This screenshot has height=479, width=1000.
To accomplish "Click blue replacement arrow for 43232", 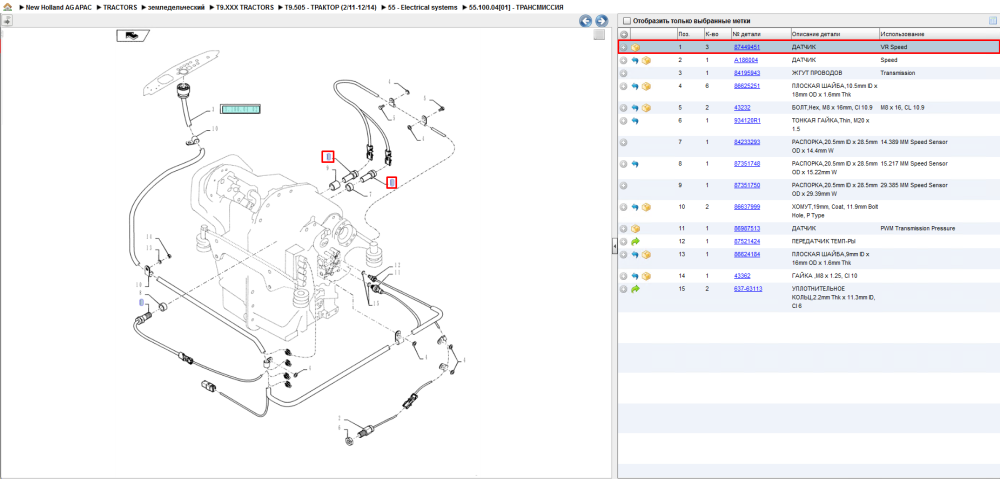I will [635, 107].
